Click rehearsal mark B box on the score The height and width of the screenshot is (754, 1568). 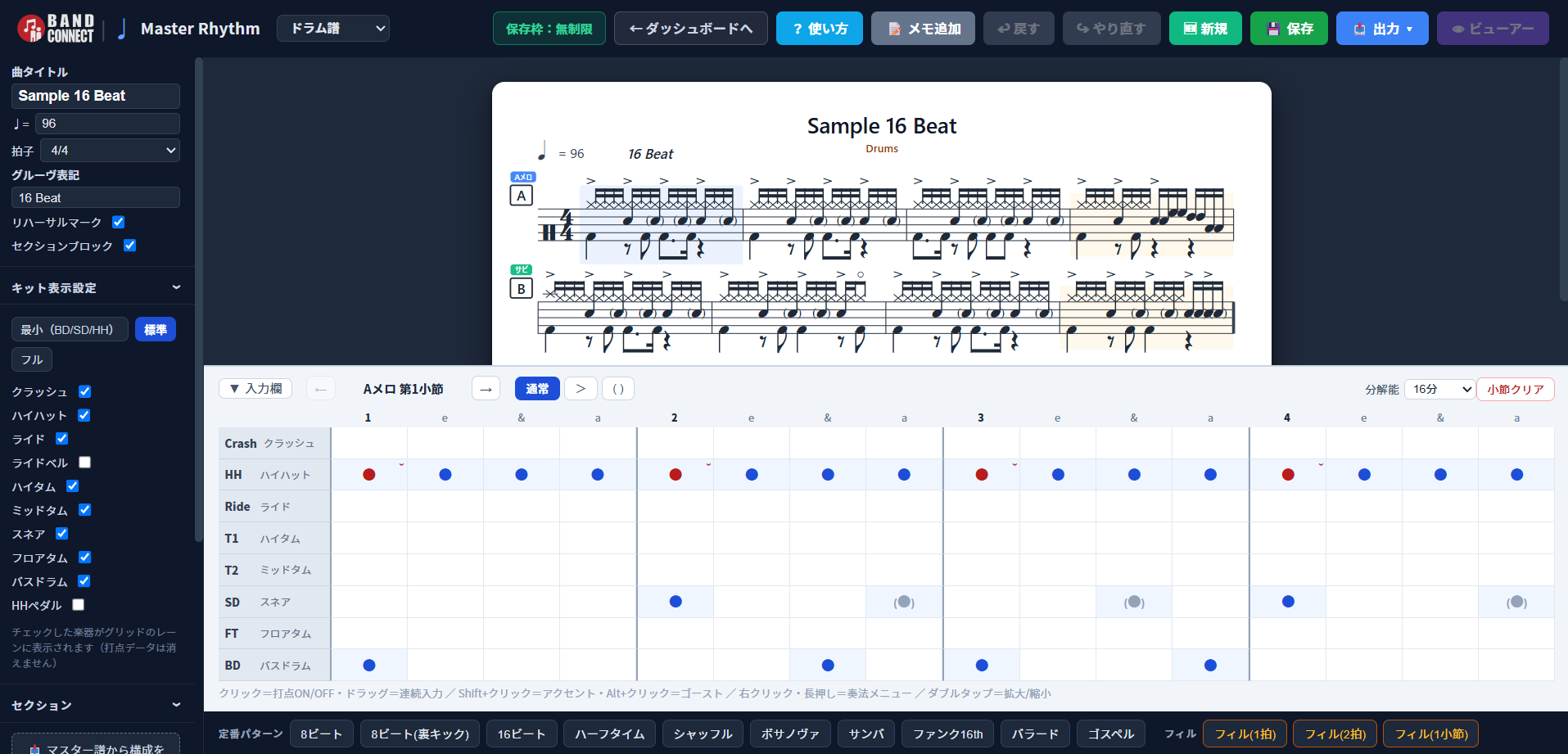(x=522, y=289)
